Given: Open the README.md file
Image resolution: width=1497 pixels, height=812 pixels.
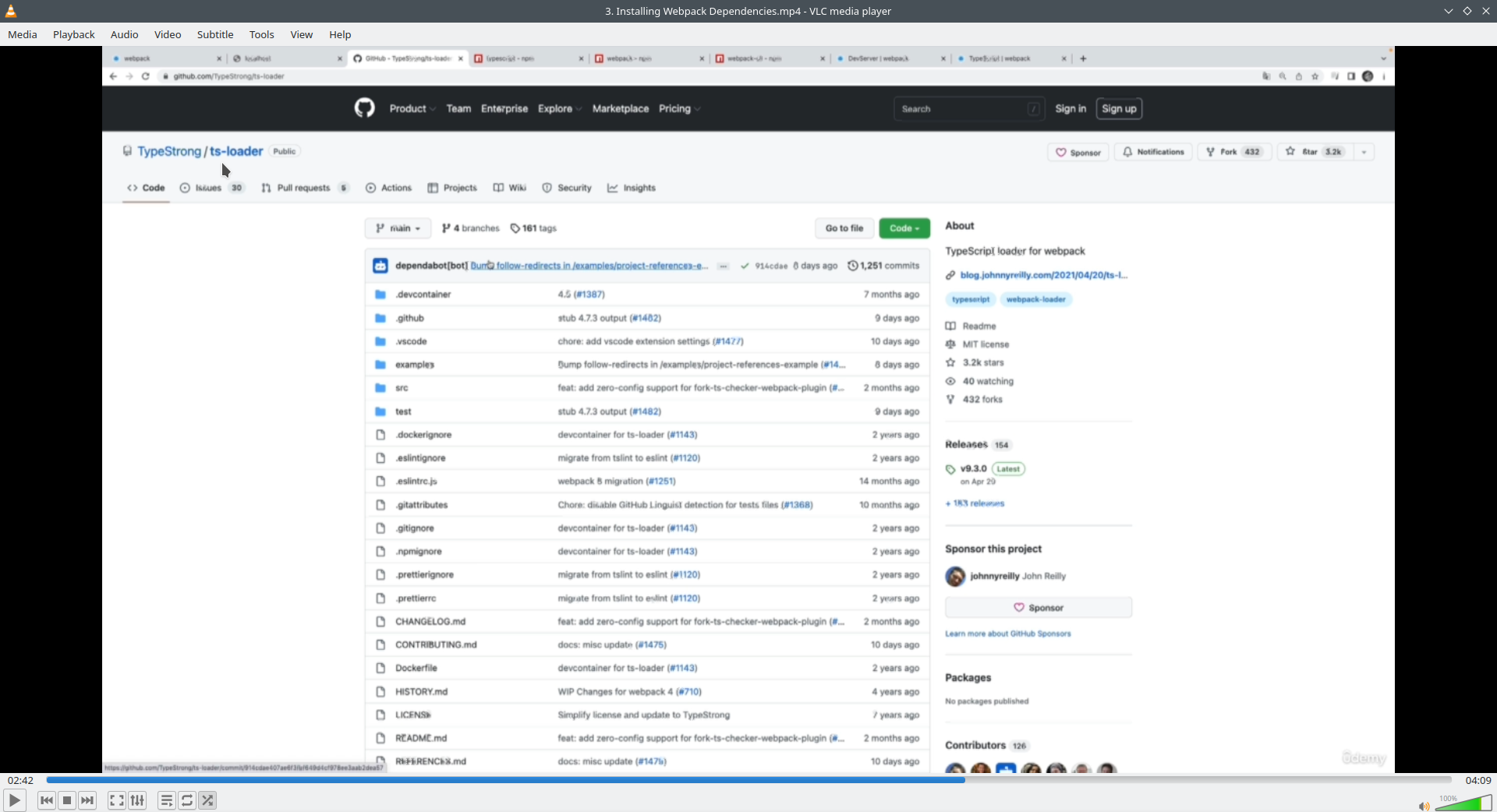Looking at the screenshot, I should 421,738.
